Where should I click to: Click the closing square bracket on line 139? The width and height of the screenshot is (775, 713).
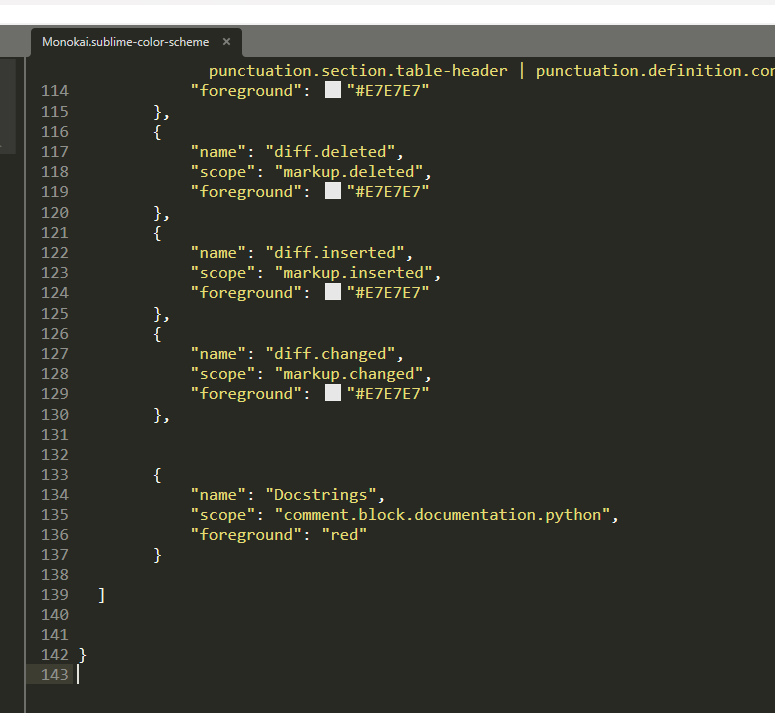pos(102,595)
